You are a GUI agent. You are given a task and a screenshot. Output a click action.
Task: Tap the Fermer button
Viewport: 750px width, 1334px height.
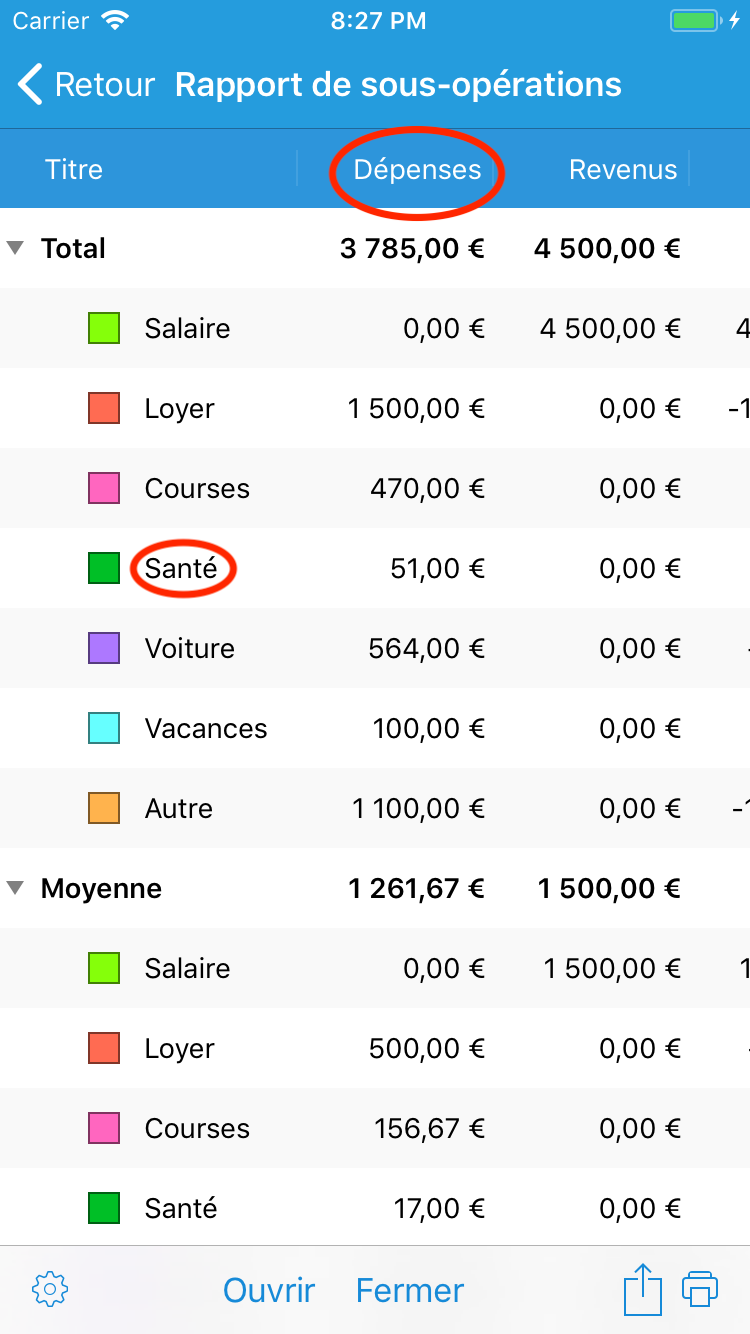(410, 1290)
